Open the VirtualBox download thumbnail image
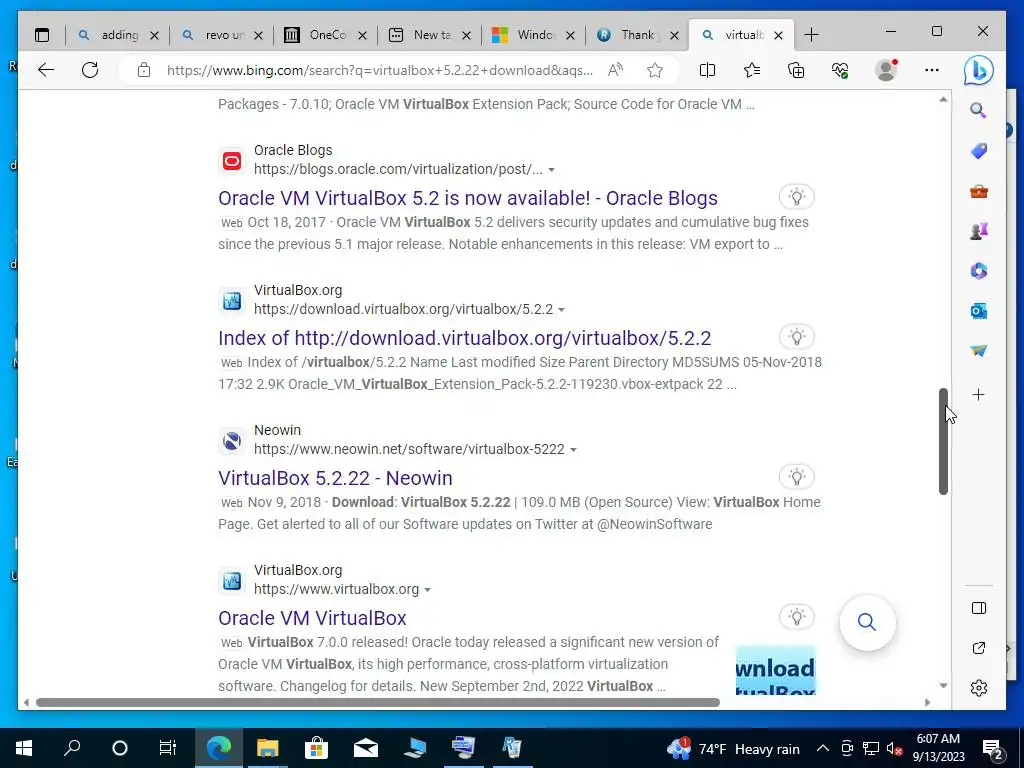Viewport: 1024px width, 768px height. pyautogui.click(x=776, y=670)
